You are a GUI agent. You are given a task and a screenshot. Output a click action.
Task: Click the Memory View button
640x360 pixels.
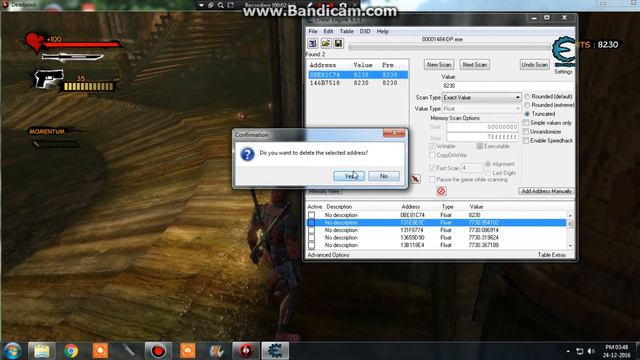(x=324, y=191)
